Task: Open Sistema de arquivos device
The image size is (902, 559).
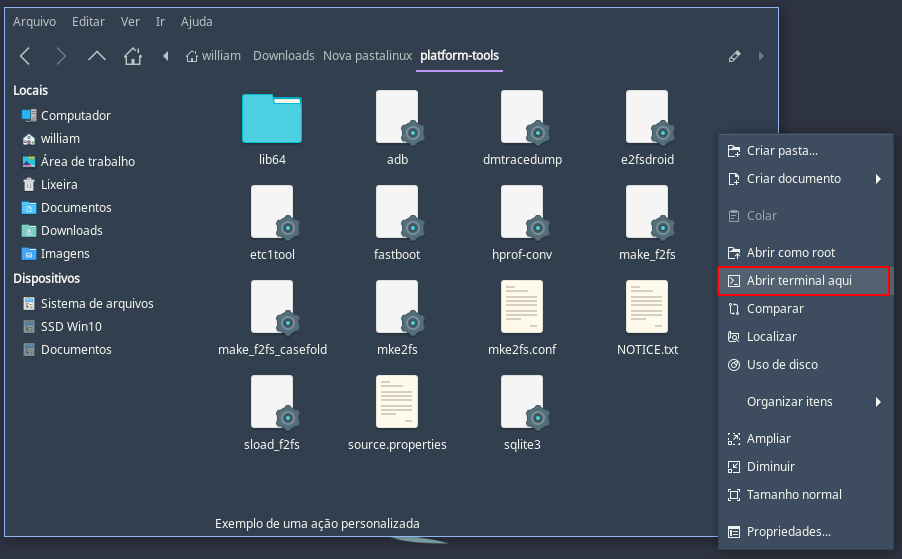Action: pos(88,304)
